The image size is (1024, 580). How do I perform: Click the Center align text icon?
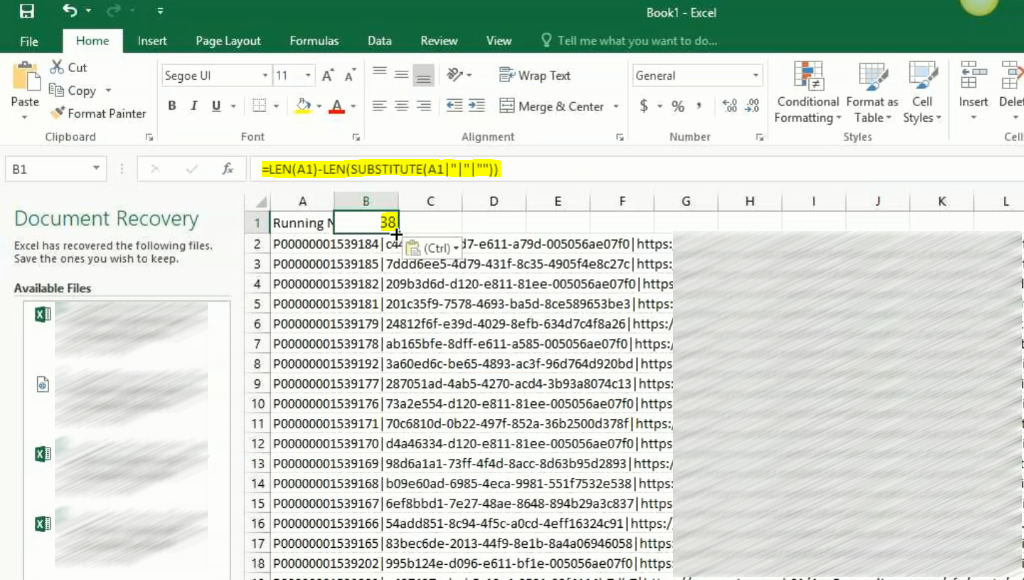click(401, 106)
